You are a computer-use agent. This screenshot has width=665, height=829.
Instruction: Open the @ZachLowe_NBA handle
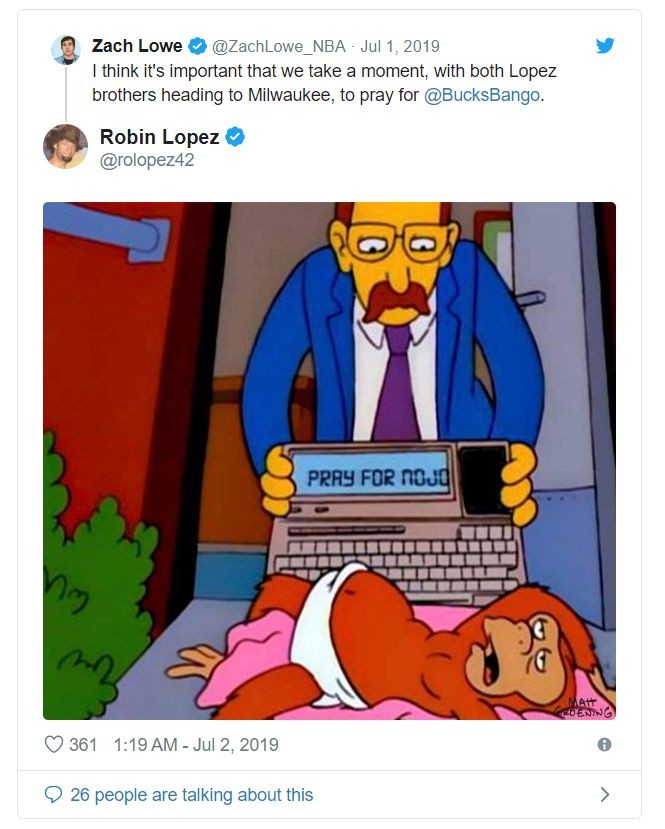(x=279, y=47)
